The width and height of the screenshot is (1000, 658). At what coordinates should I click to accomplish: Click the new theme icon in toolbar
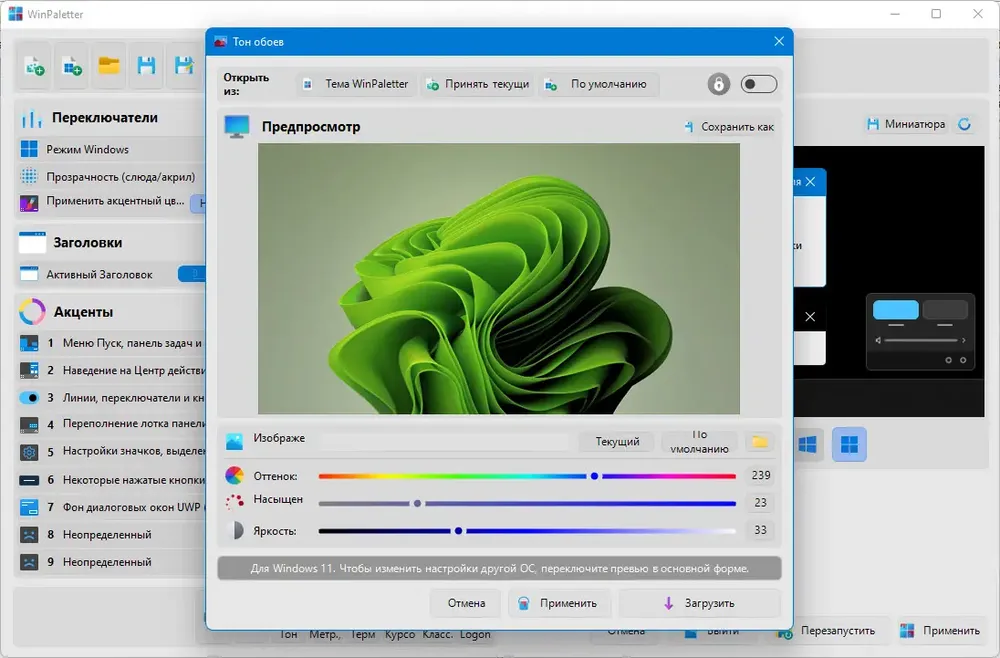[34, 66]
